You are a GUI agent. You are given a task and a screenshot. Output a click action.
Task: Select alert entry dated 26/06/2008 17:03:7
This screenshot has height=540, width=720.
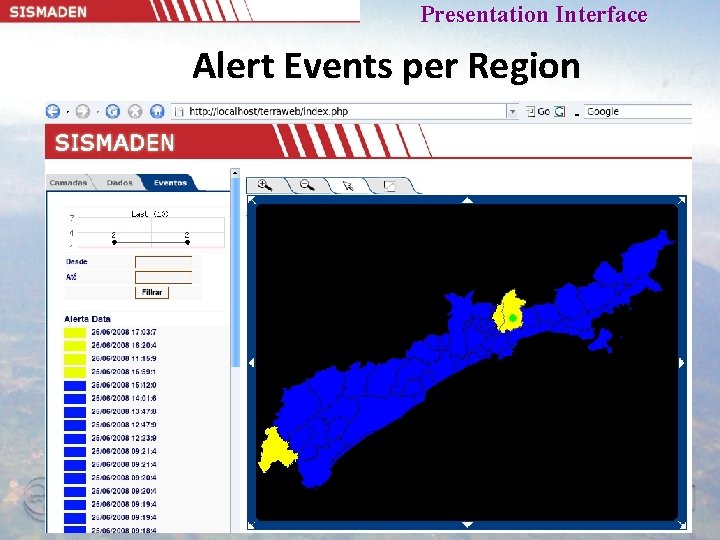pyautogui.click(x=124, y=332)
